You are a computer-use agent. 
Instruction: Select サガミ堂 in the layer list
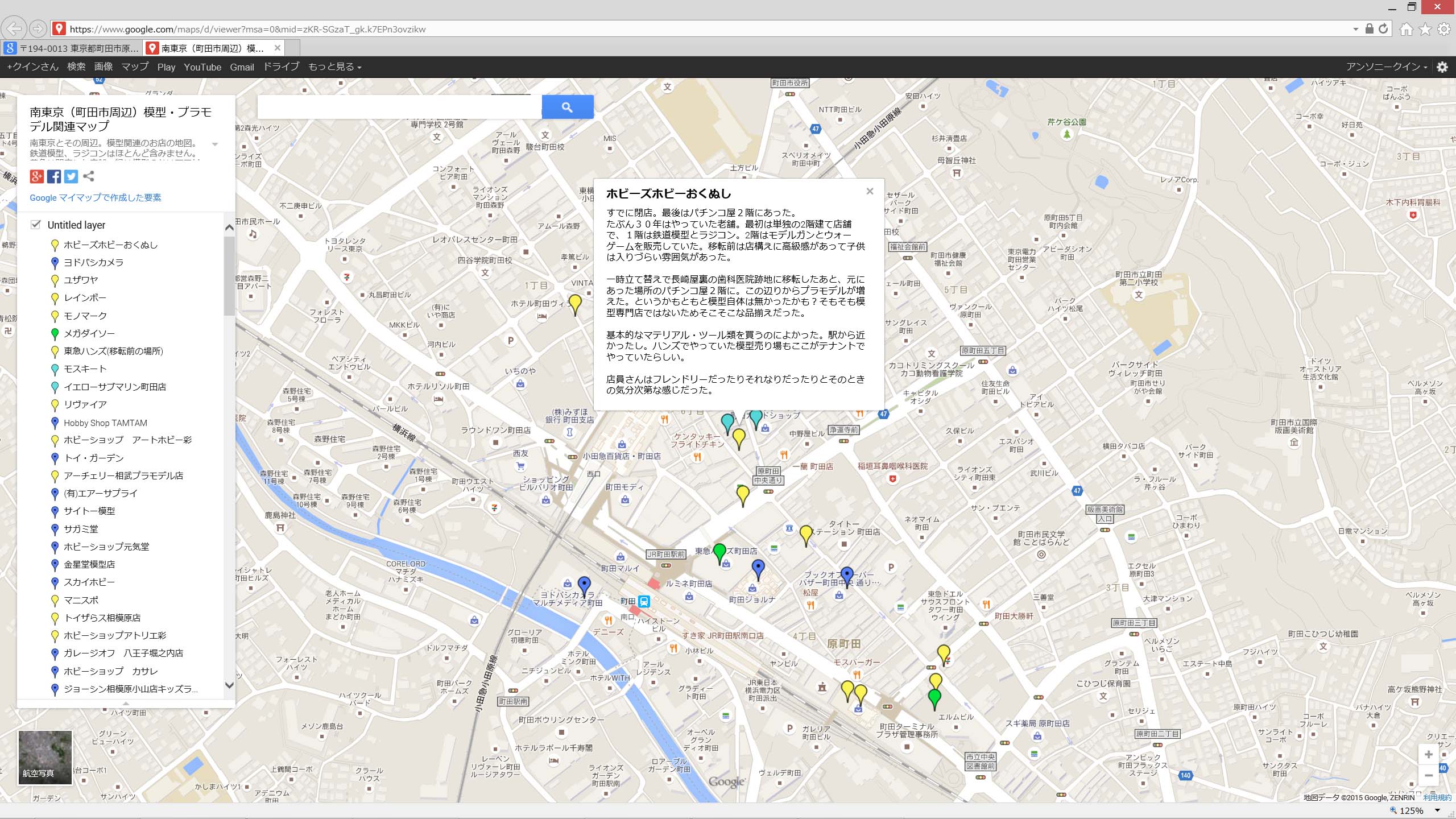tap(81, 529)
